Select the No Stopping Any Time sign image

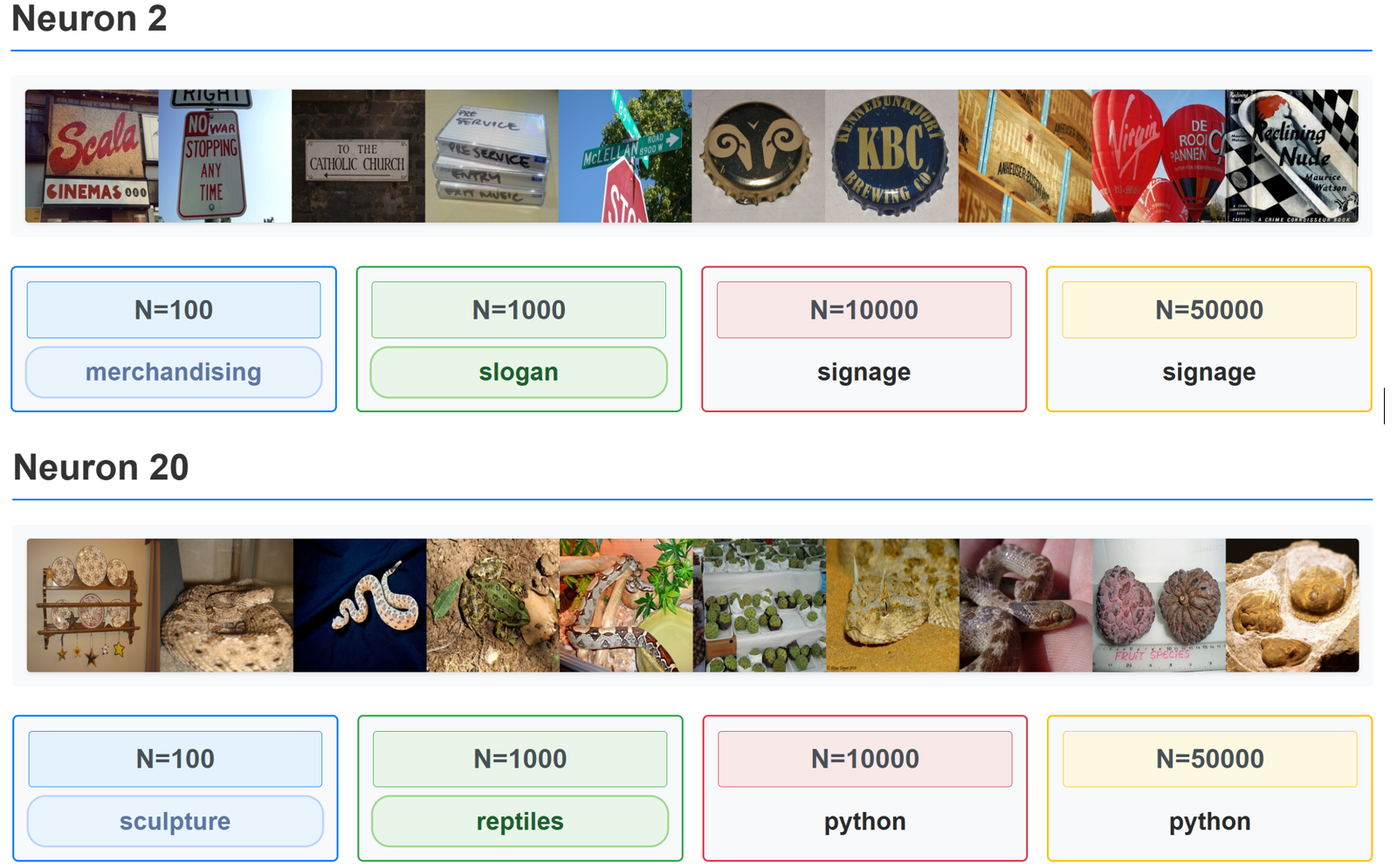[x=225, y=156]
